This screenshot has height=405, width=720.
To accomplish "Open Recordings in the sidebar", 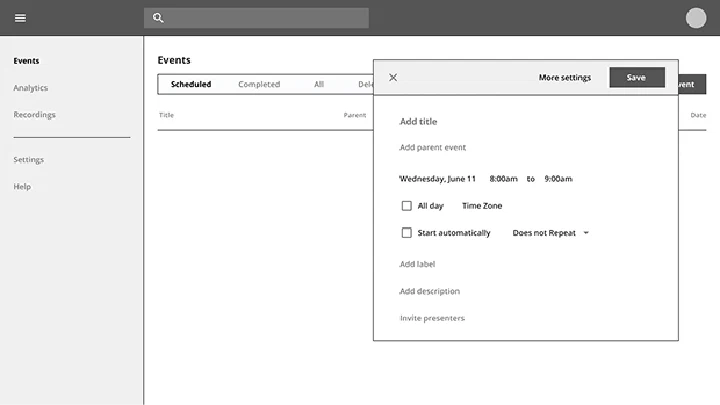I will coord(34,115).
